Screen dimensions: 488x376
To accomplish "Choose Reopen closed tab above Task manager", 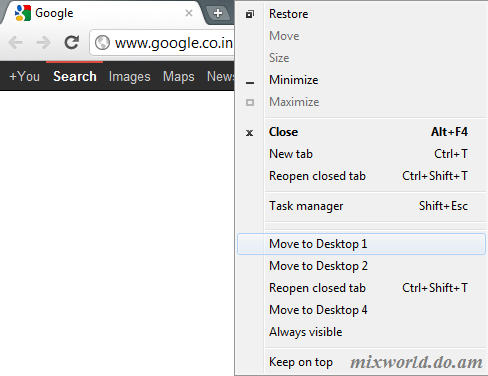I will coord(361,176).
